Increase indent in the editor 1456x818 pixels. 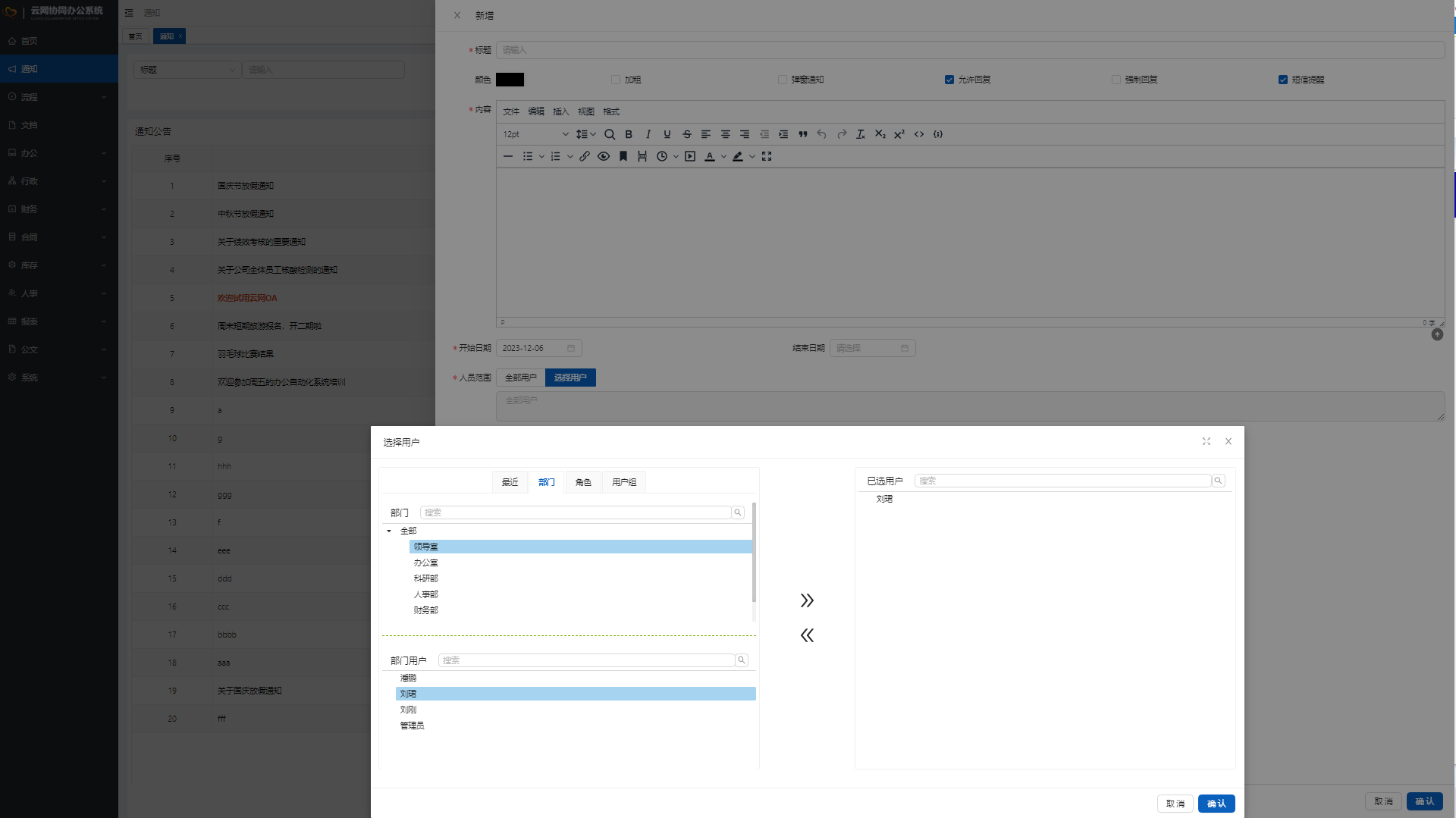click(783, 134)
